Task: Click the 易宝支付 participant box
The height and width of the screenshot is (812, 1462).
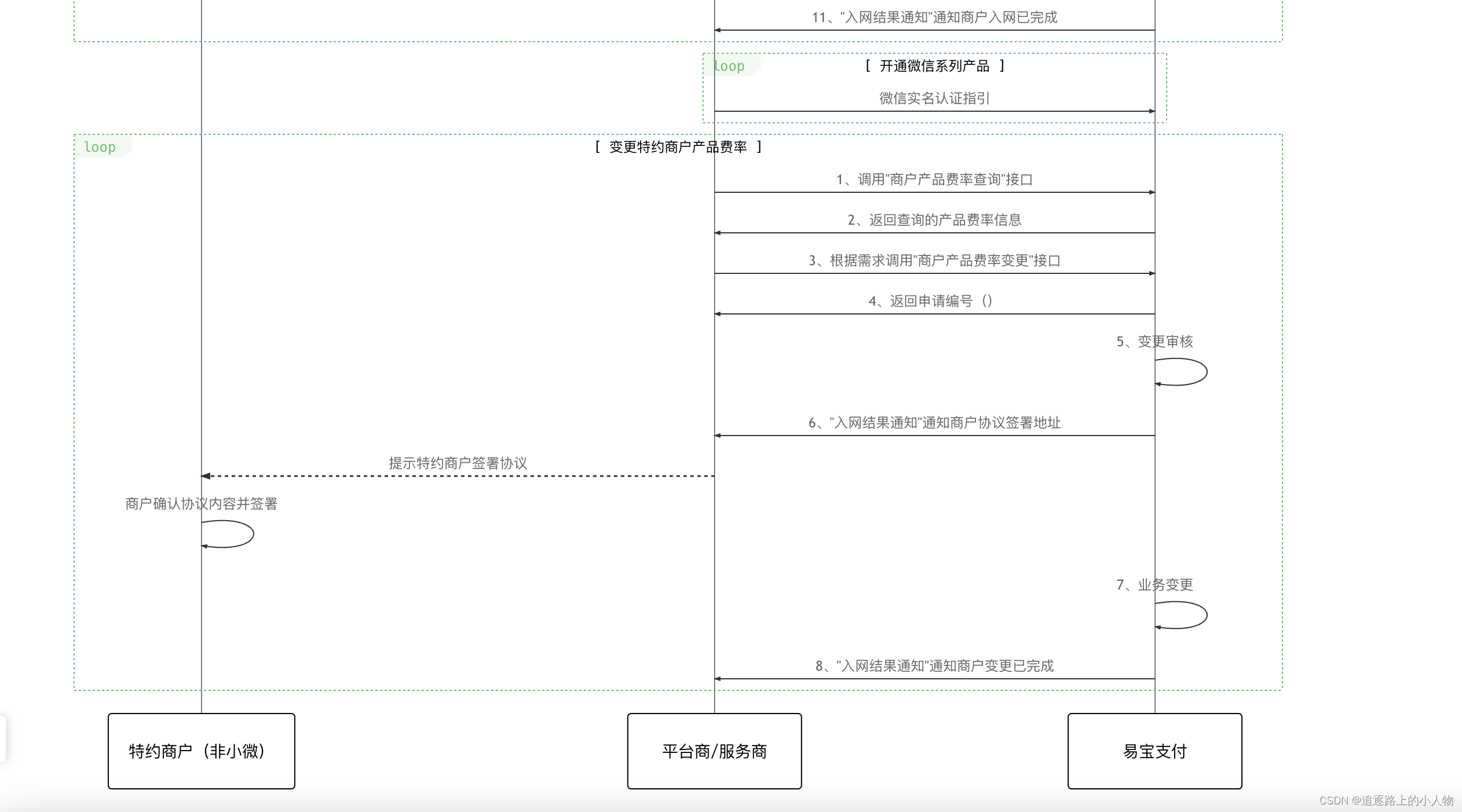Action: point(1154,751)
